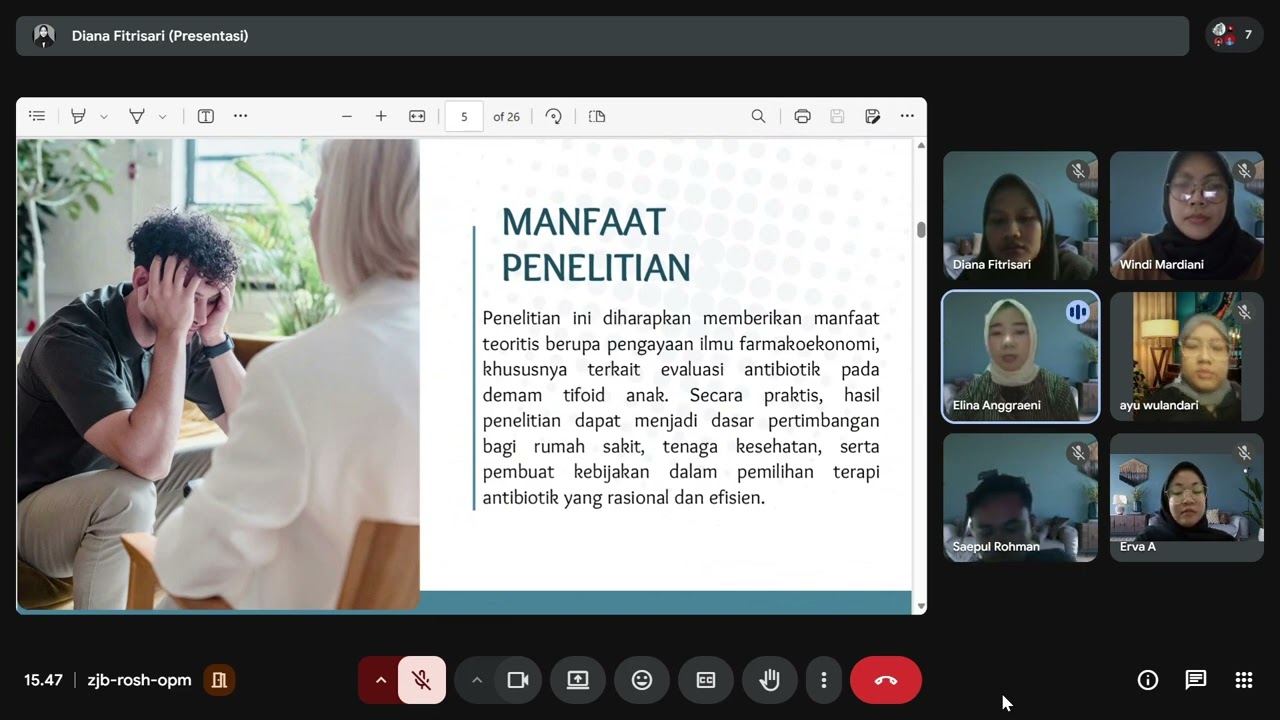The height and width of the screenshot is (720, 1280).
Task: Open the chat panel
Action: pos(1196,680)
